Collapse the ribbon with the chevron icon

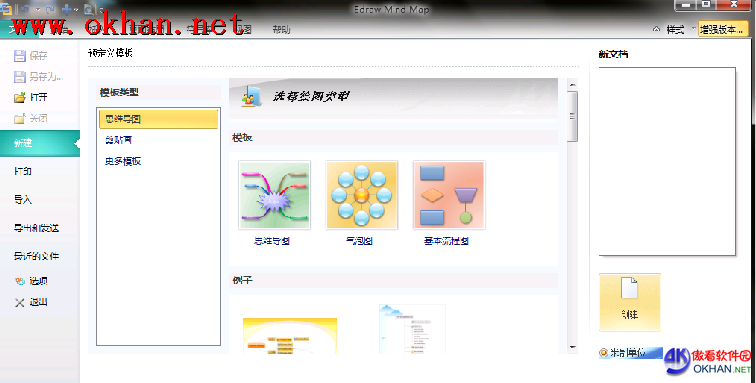click(656, 29)
